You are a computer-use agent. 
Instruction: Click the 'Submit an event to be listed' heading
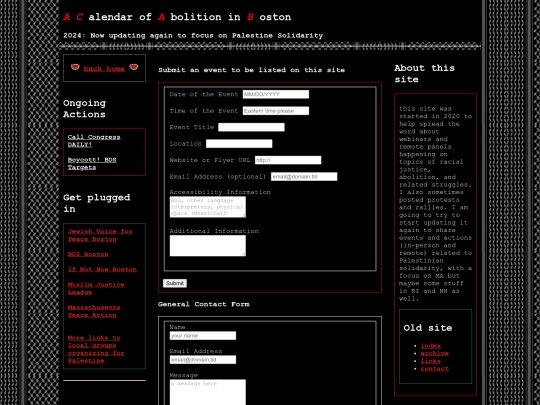[x=251, y=70]
